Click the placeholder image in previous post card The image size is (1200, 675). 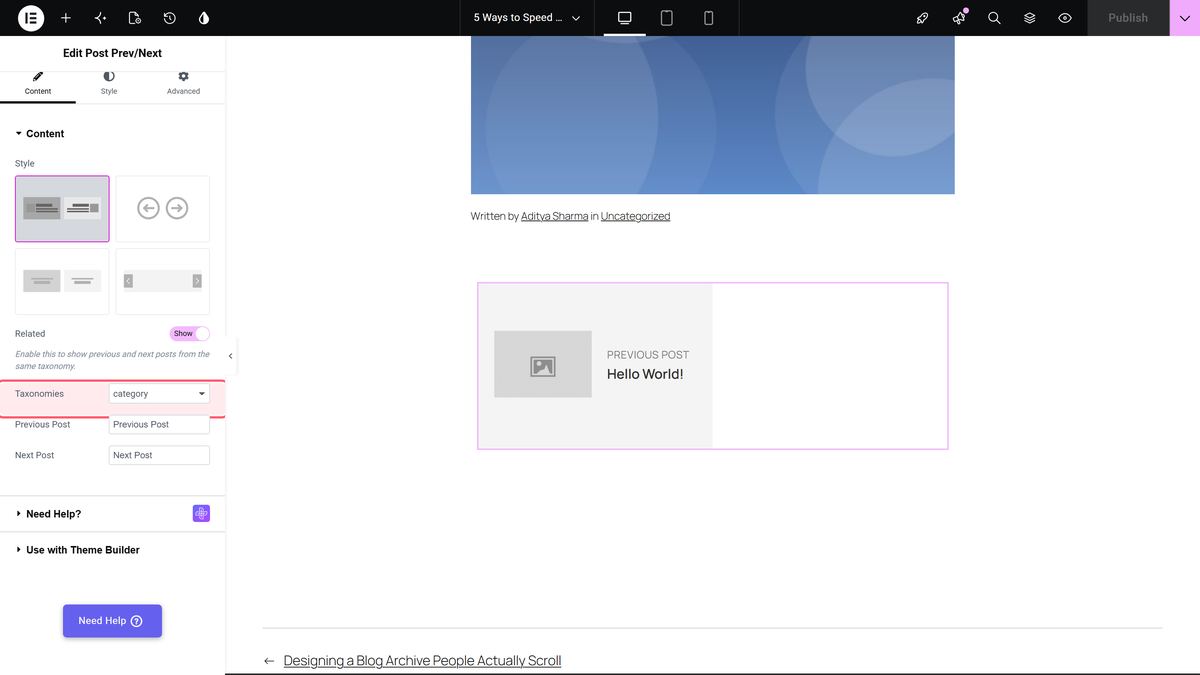543,364
